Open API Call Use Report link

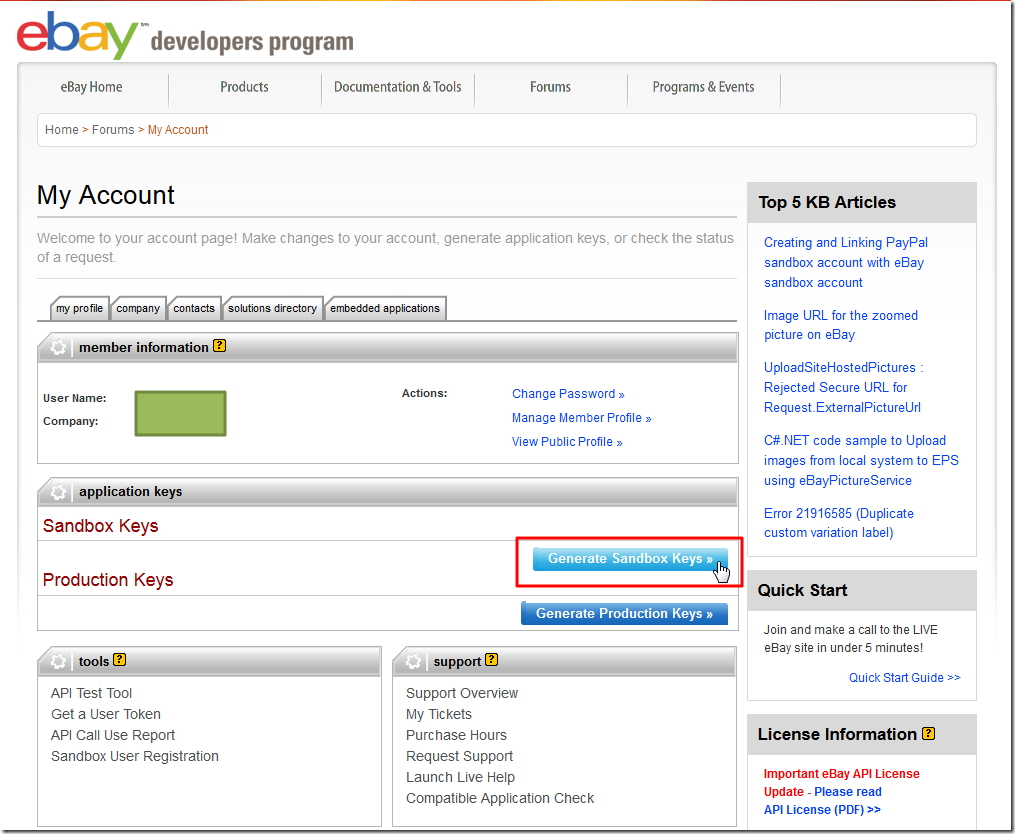pyautogui.click(x=113, y=735)
